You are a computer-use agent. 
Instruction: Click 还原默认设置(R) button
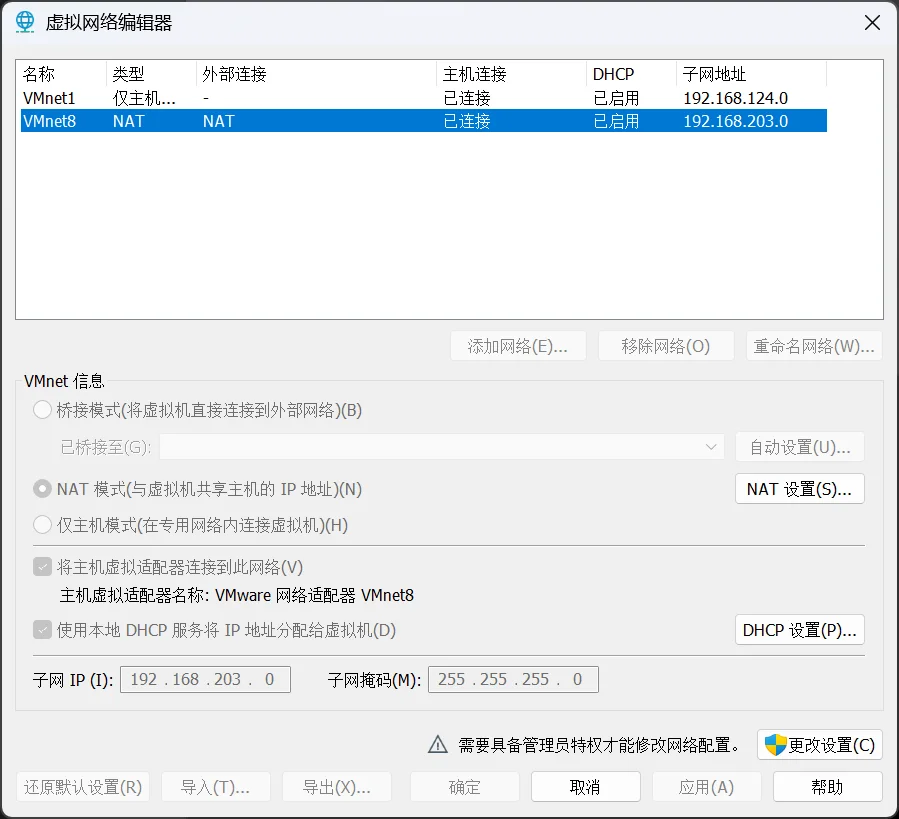click(83, 786)
